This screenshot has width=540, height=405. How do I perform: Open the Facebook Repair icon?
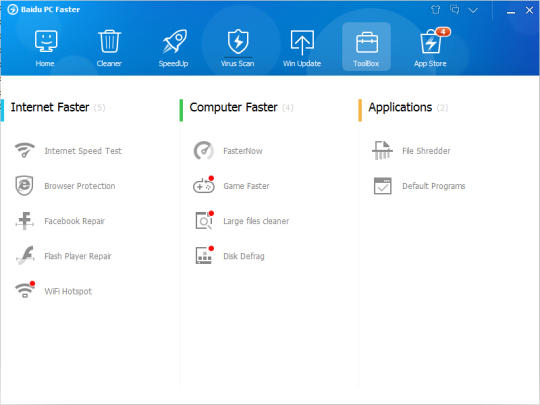tap(24, 221)
